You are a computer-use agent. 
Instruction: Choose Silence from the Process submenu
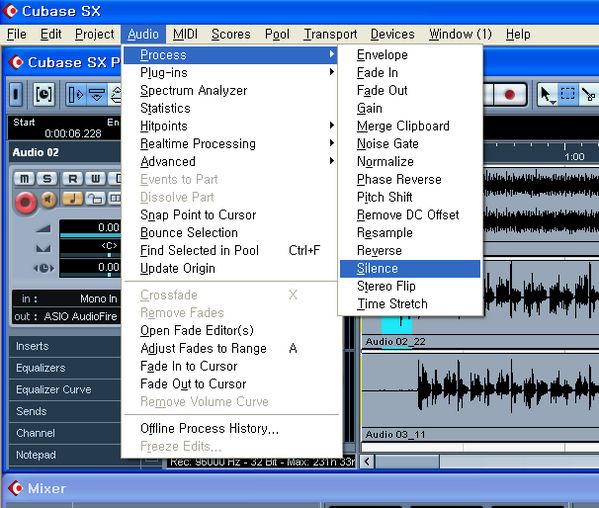click(x=410, y=269)
